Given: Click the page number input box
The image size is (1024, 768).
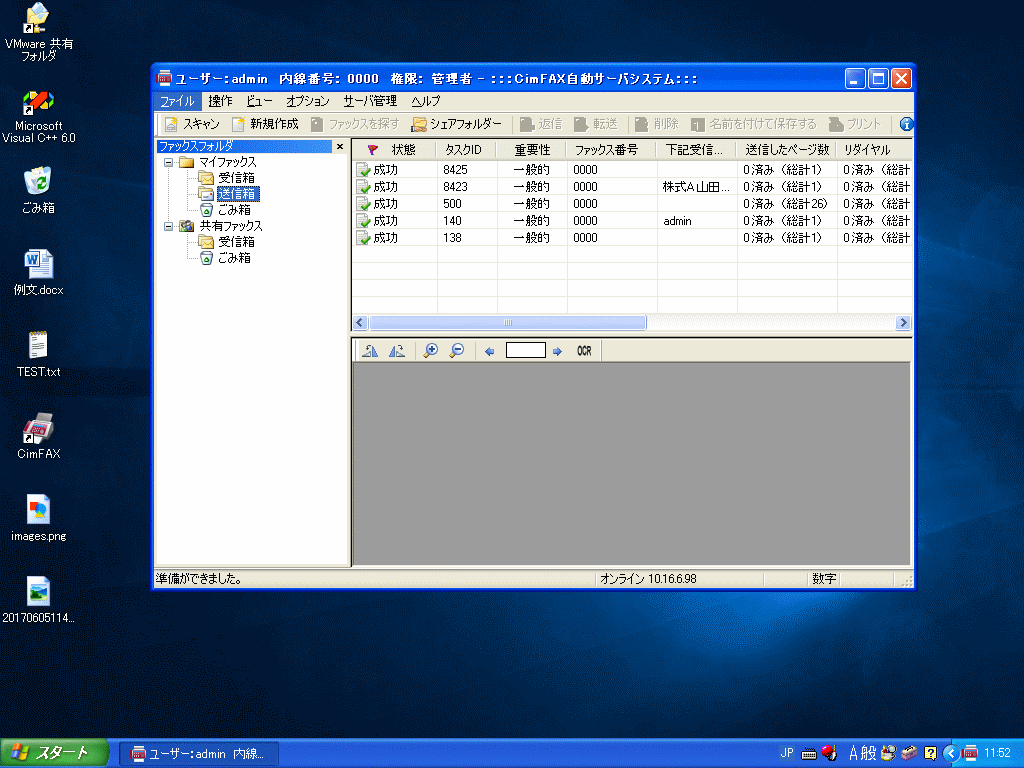Looking at the screenshot, I should tap(526, 351).
